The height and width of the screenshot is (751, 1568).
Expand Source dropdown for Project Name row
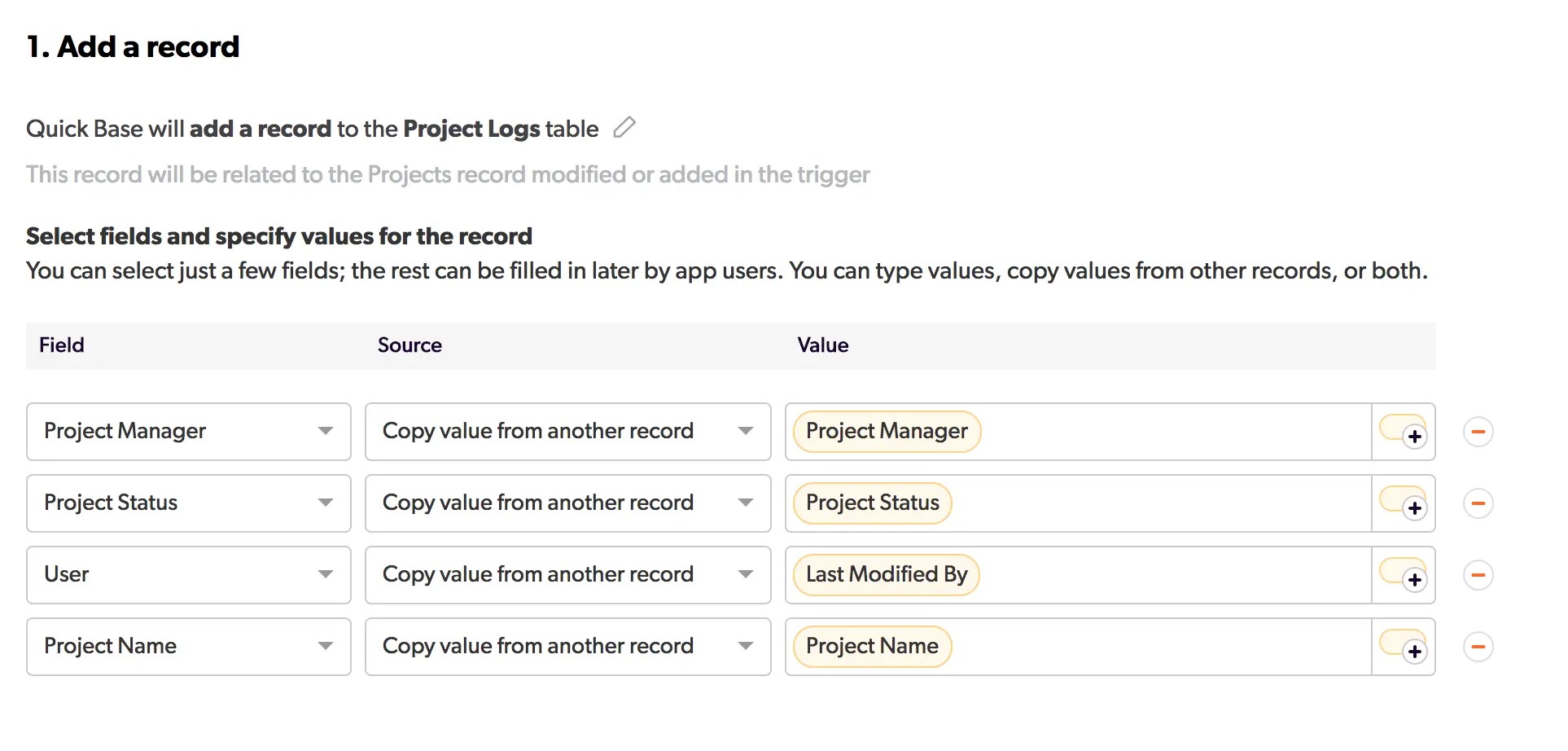click(x=567, y=647)
